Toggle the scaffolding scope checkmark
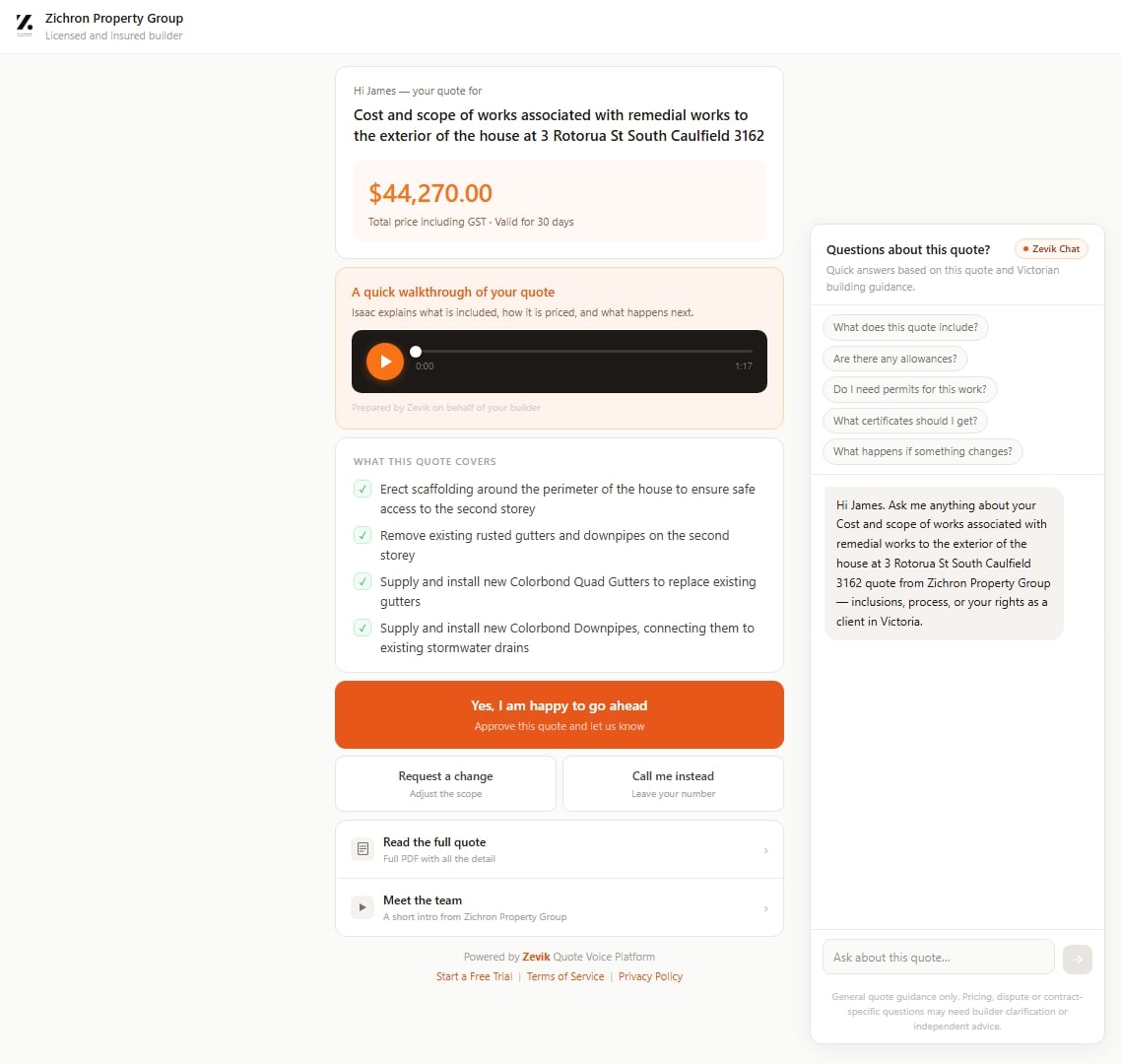 pos(363,489)
